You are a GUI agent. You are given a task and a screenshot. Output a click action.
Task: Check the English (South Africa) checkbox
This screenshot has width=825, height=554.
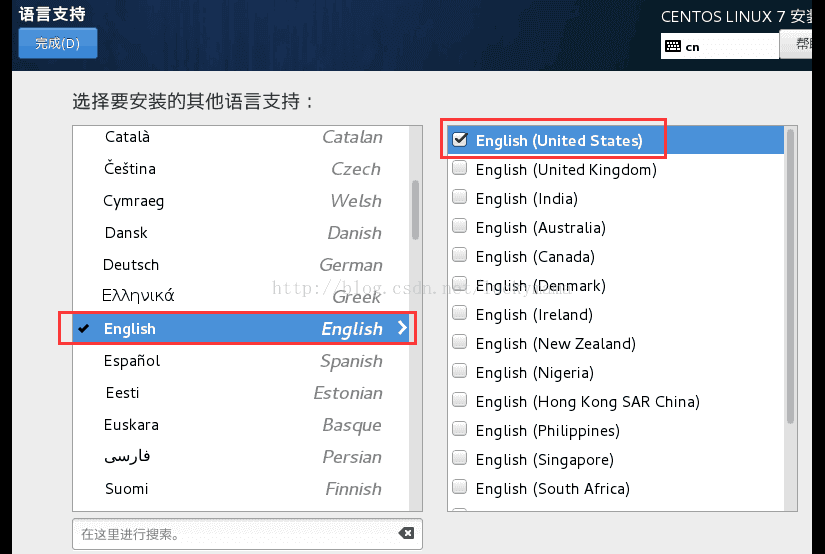[x=459, y=487]
